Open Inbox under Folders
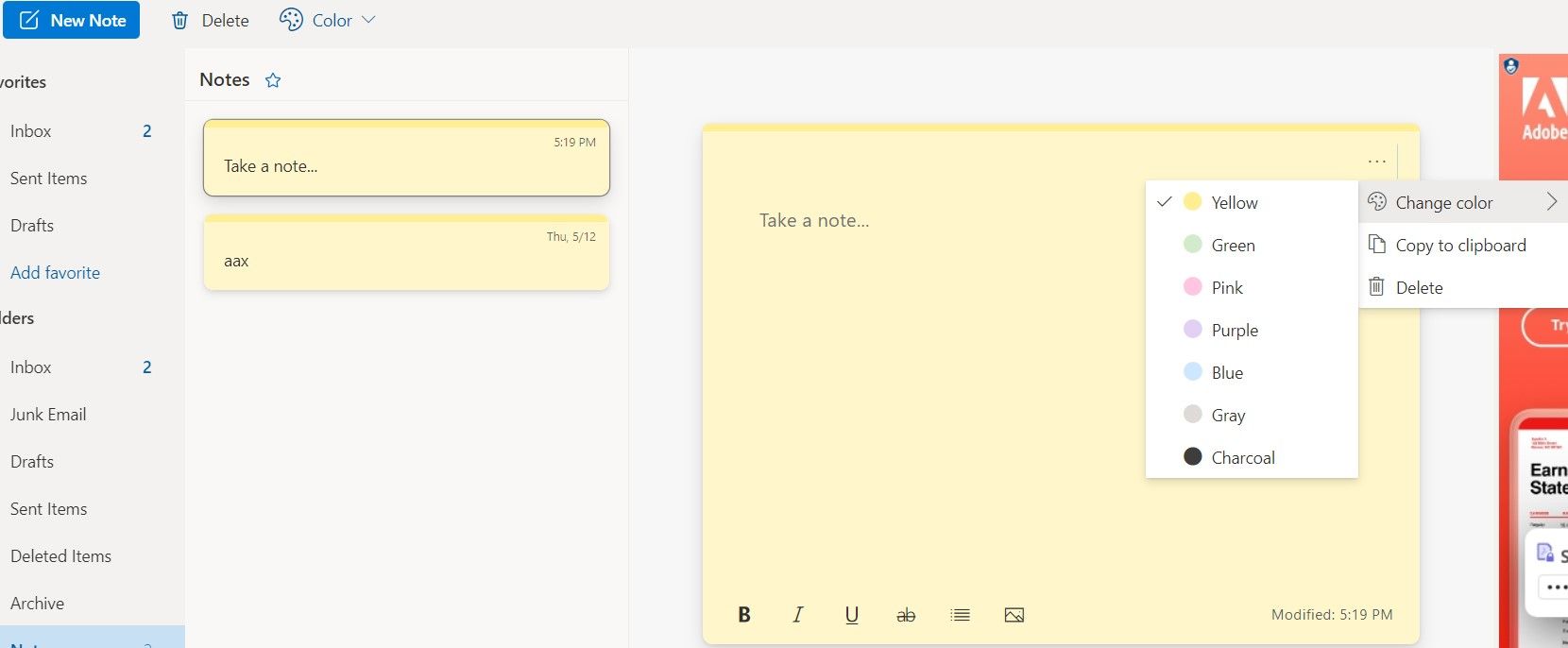Viewport: 1568px width, 648px height. coord(80,367)
